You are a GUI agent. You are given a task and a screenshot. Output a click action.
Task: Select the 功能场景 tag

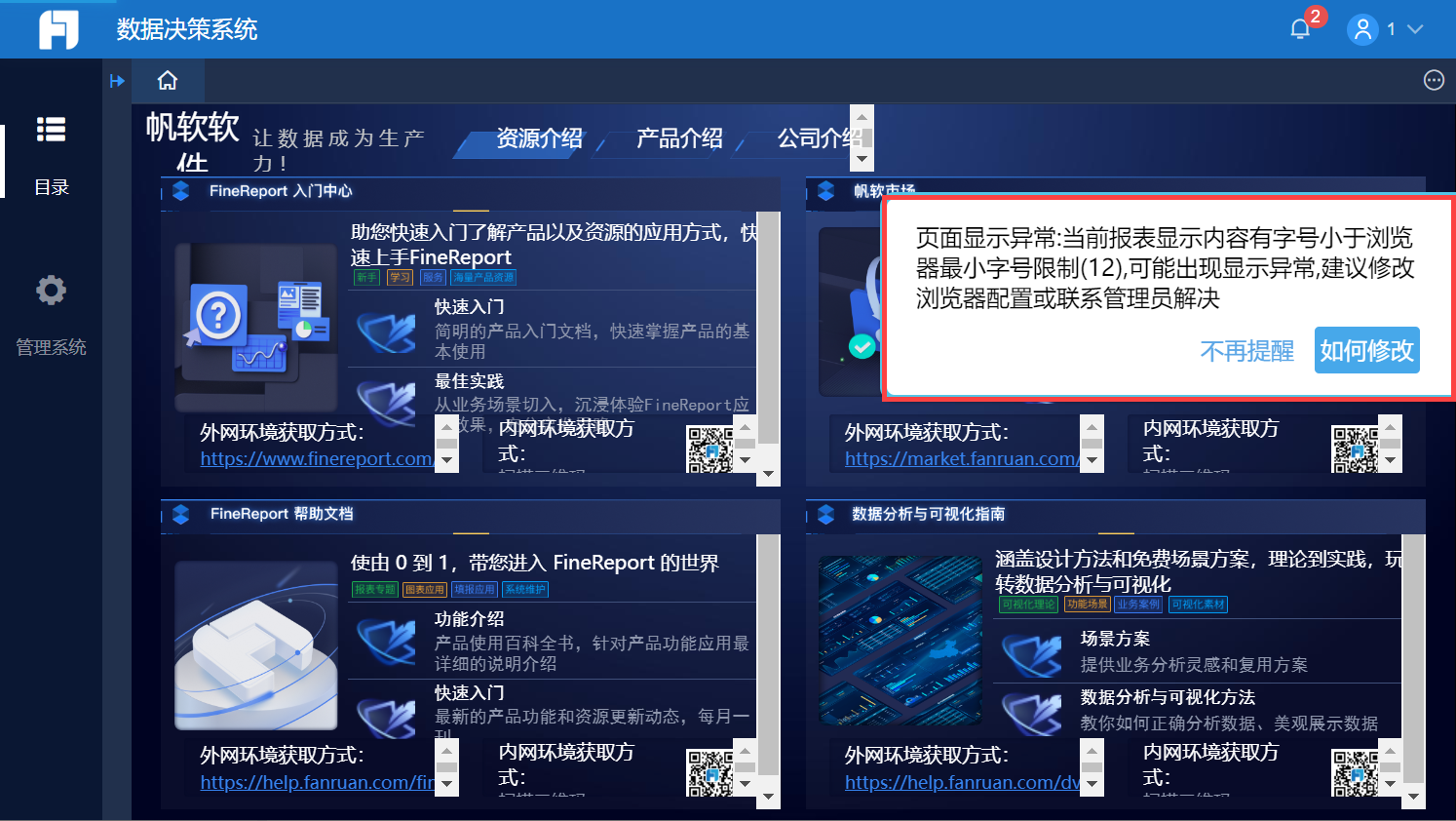coord(1087,605)
